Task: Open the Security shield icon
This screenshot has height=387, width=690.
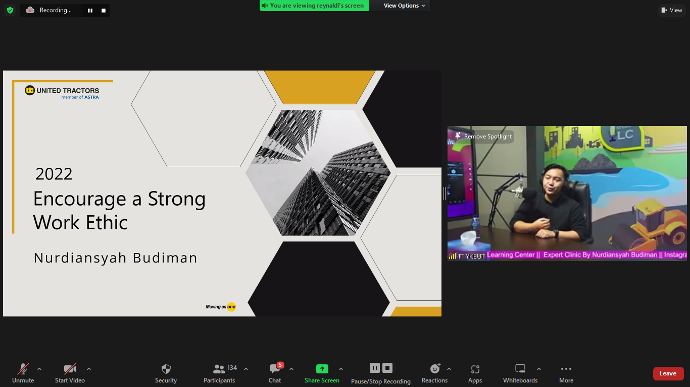Action: pos(166,369)
